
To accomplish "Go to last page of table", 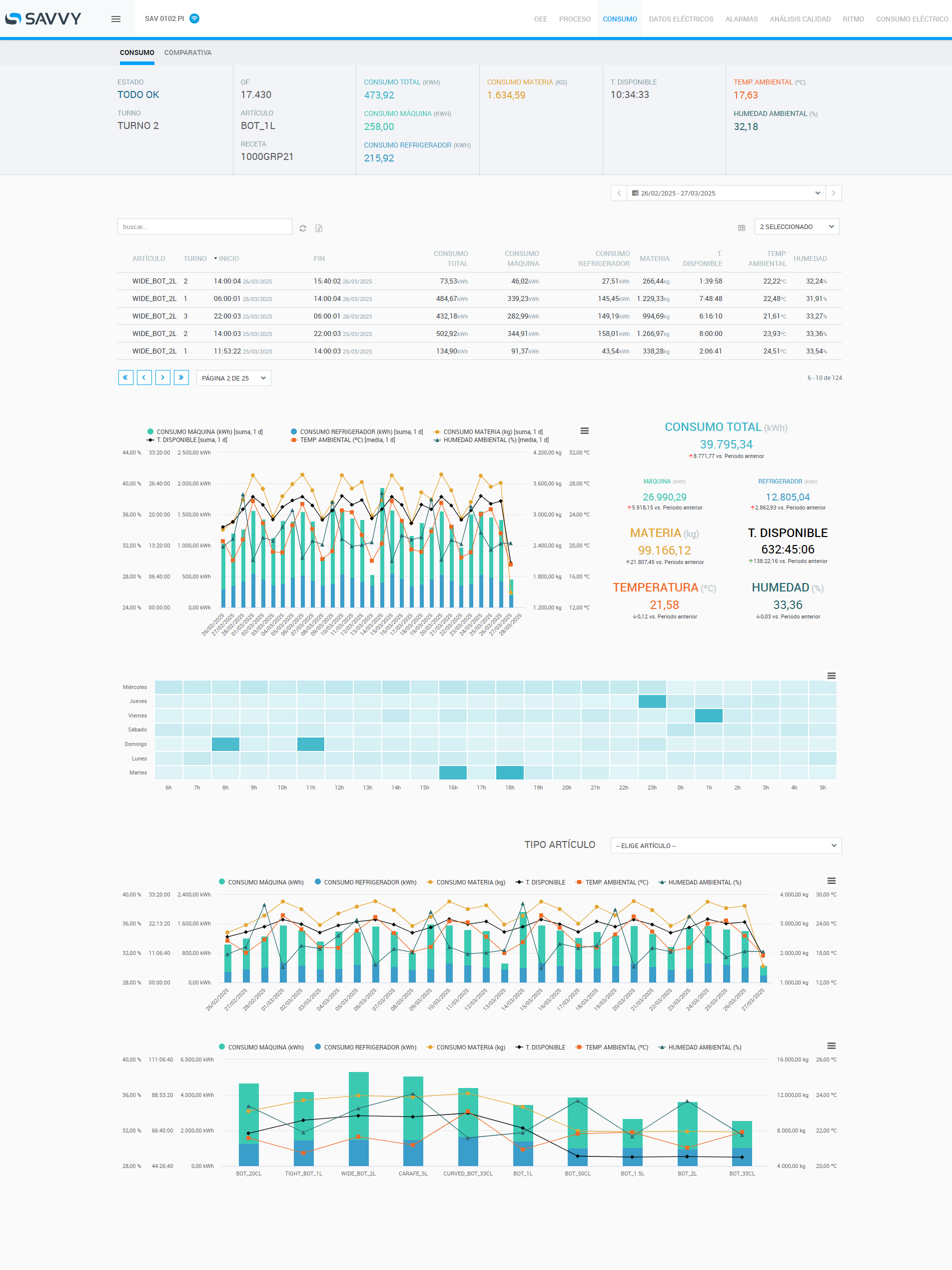I will click(181, 377).
